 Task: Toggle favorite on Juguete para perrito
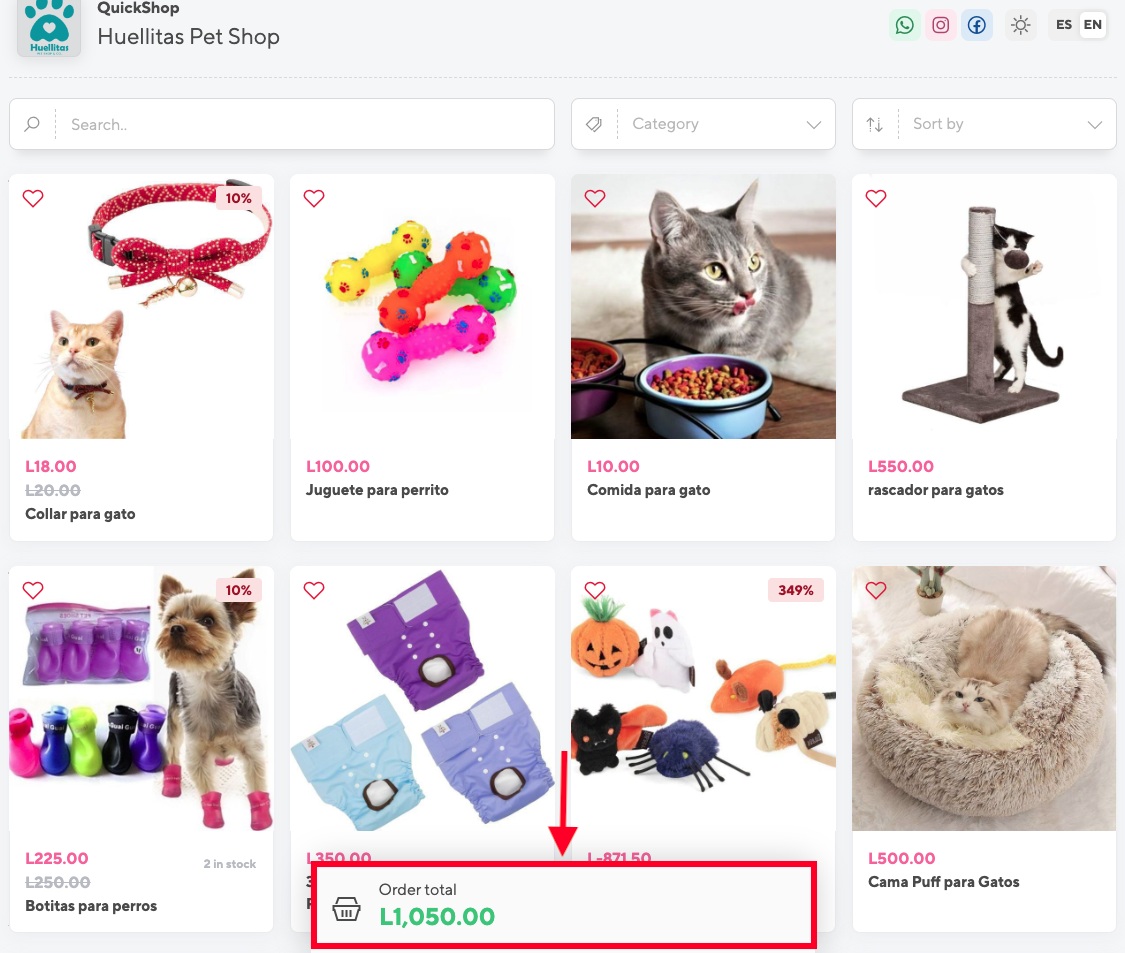pyautogui.click(x=314, y=199)
